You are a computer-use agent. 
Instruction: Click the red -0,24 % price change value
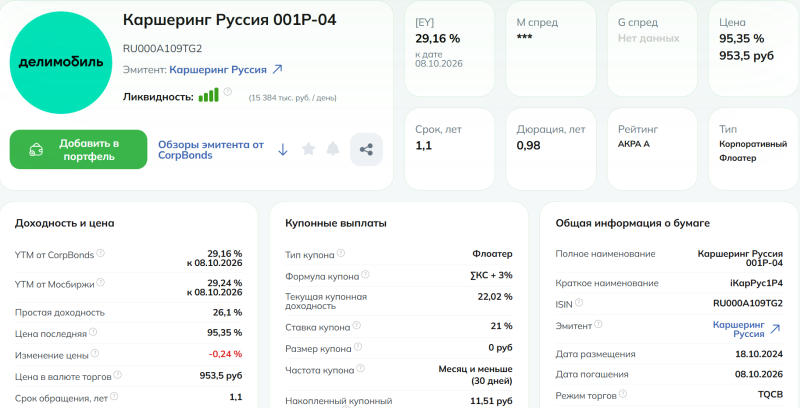point(226,354)
